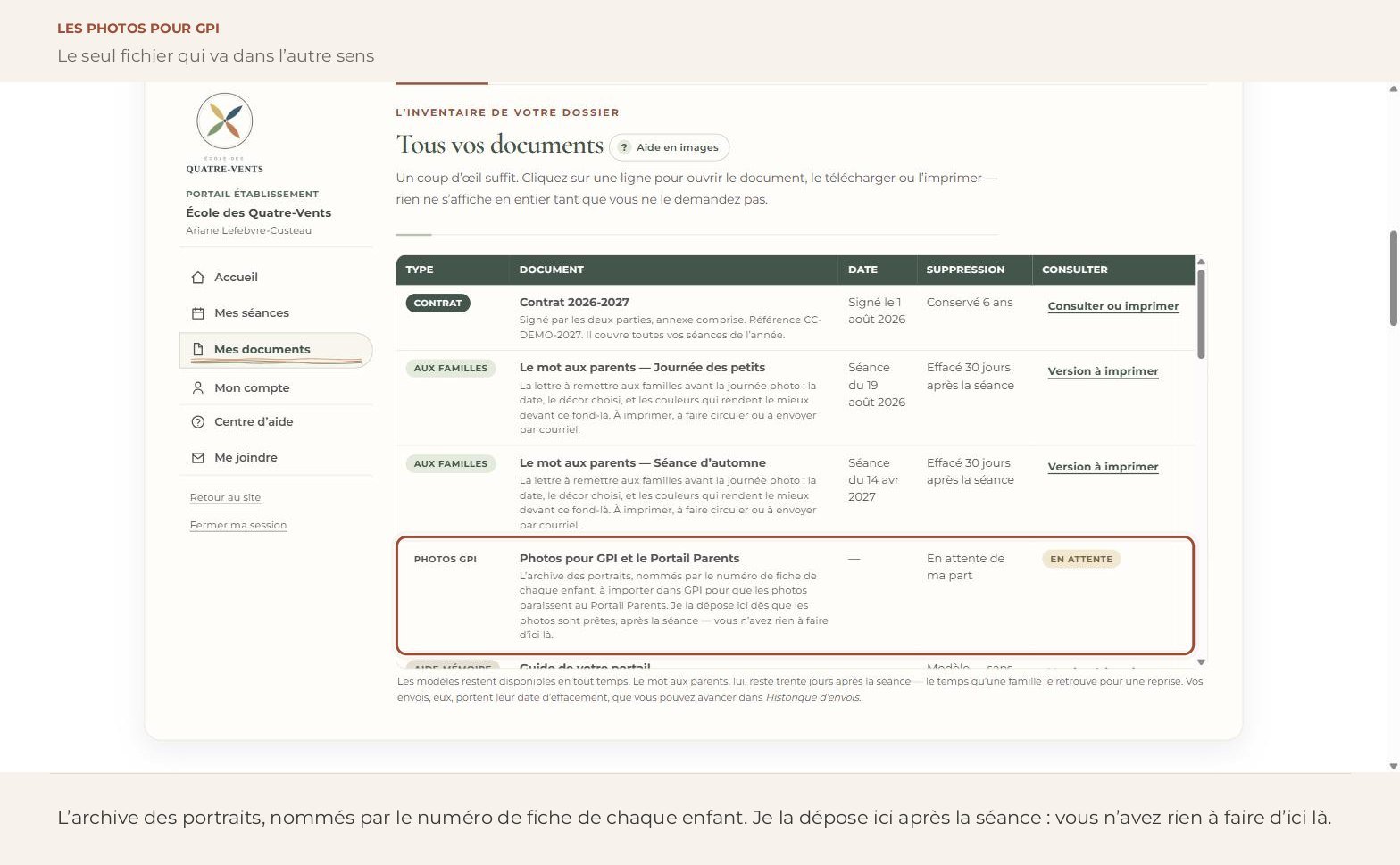Screen dimensions: 1400x865
Task: Click the documents table scroll-up arrow
Action: [1201, 262]
